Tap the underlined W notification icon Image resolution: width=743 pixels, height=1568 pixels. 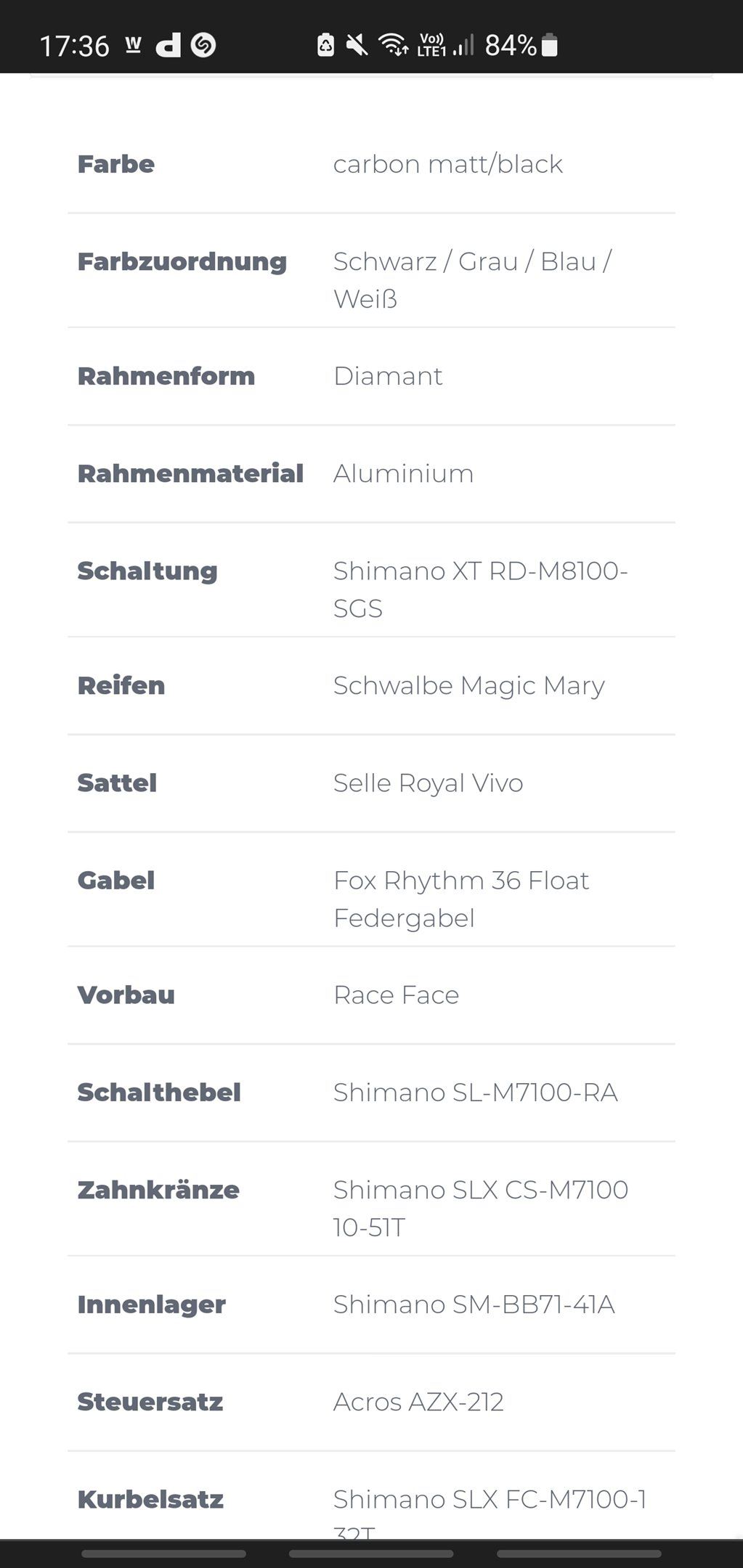pos(133,46)
